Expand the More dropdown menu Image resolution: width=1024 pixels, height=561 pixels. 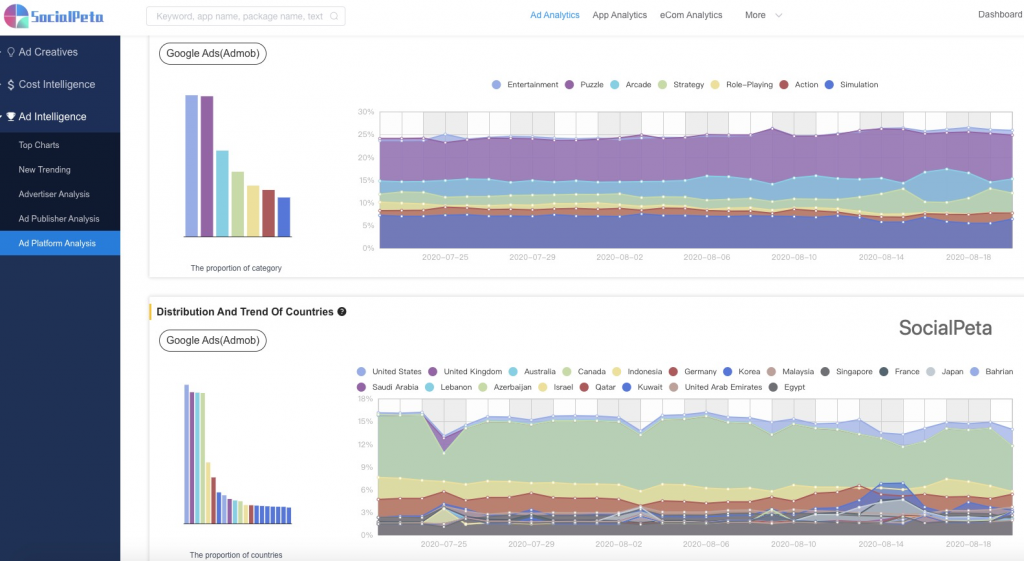click(763, 15)
